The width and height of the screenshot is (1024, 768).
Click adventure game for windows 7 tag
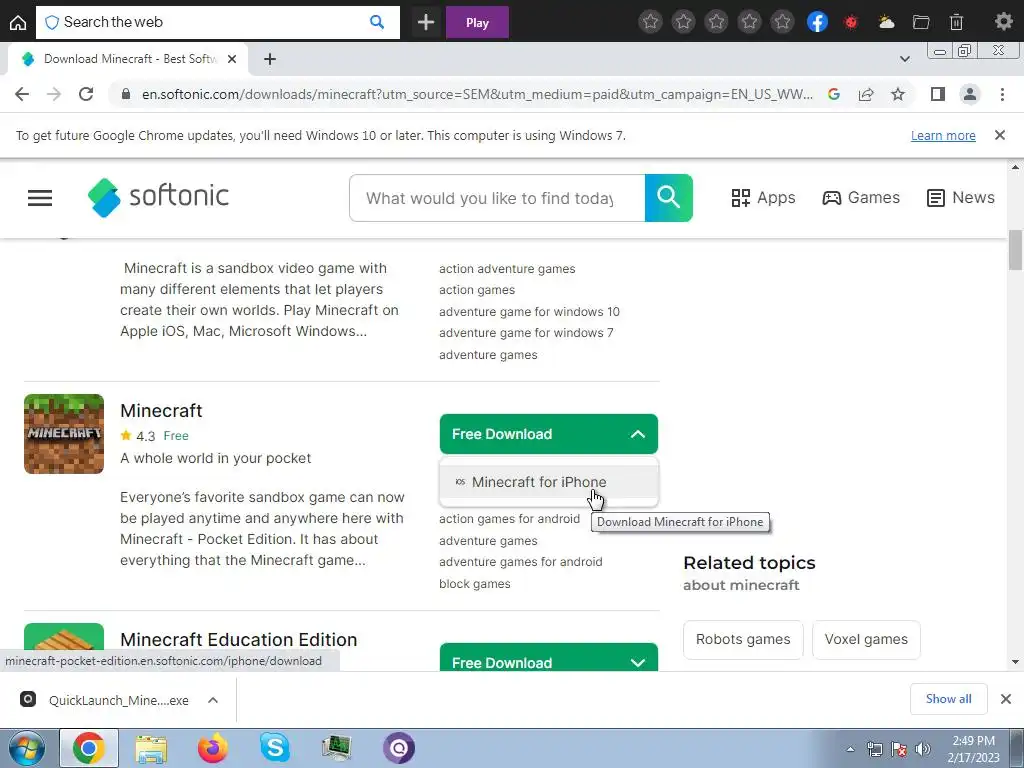pos(526,332)
